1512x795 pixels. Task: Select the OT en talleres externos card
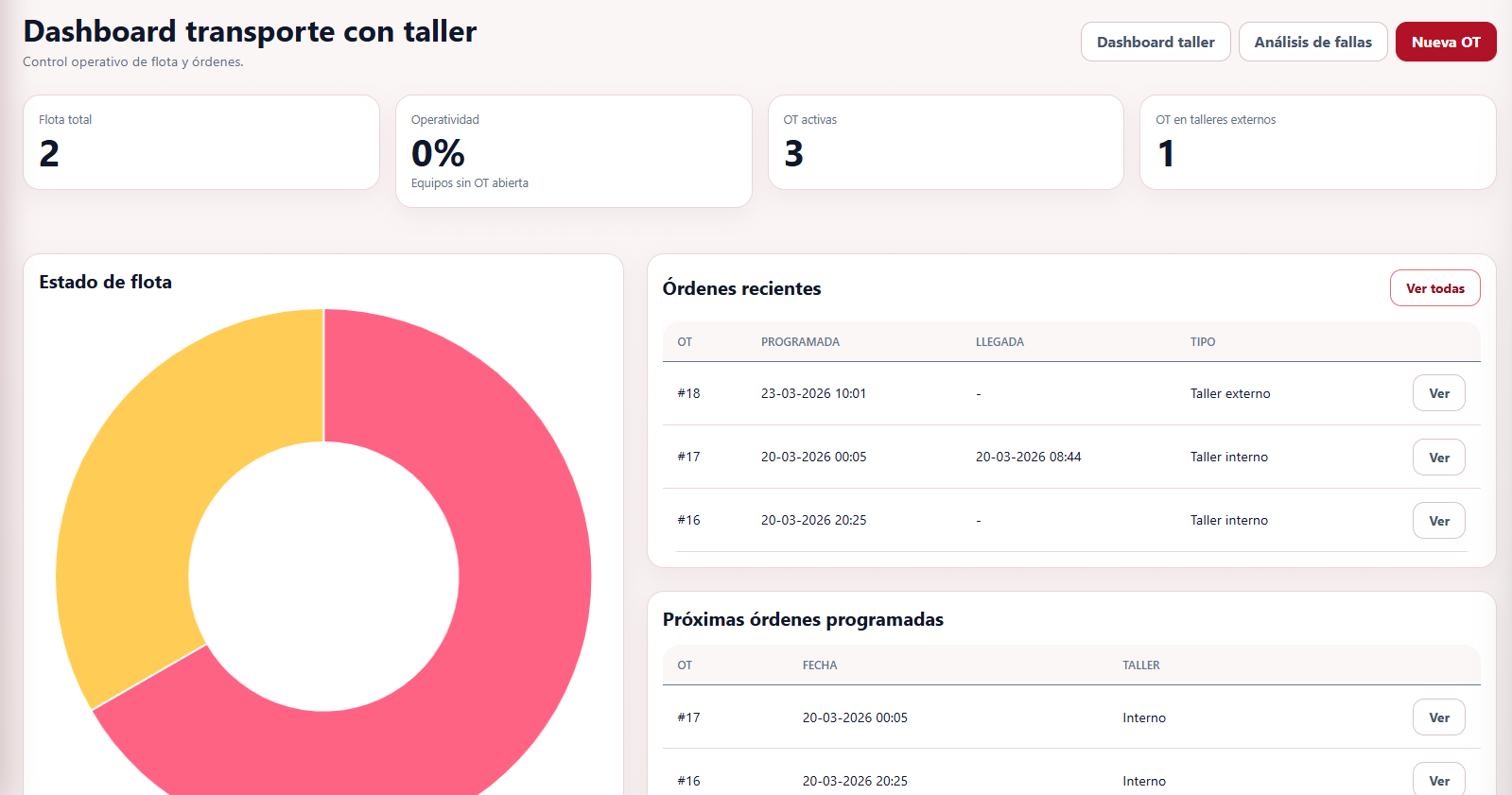(x=1318, y=142)
